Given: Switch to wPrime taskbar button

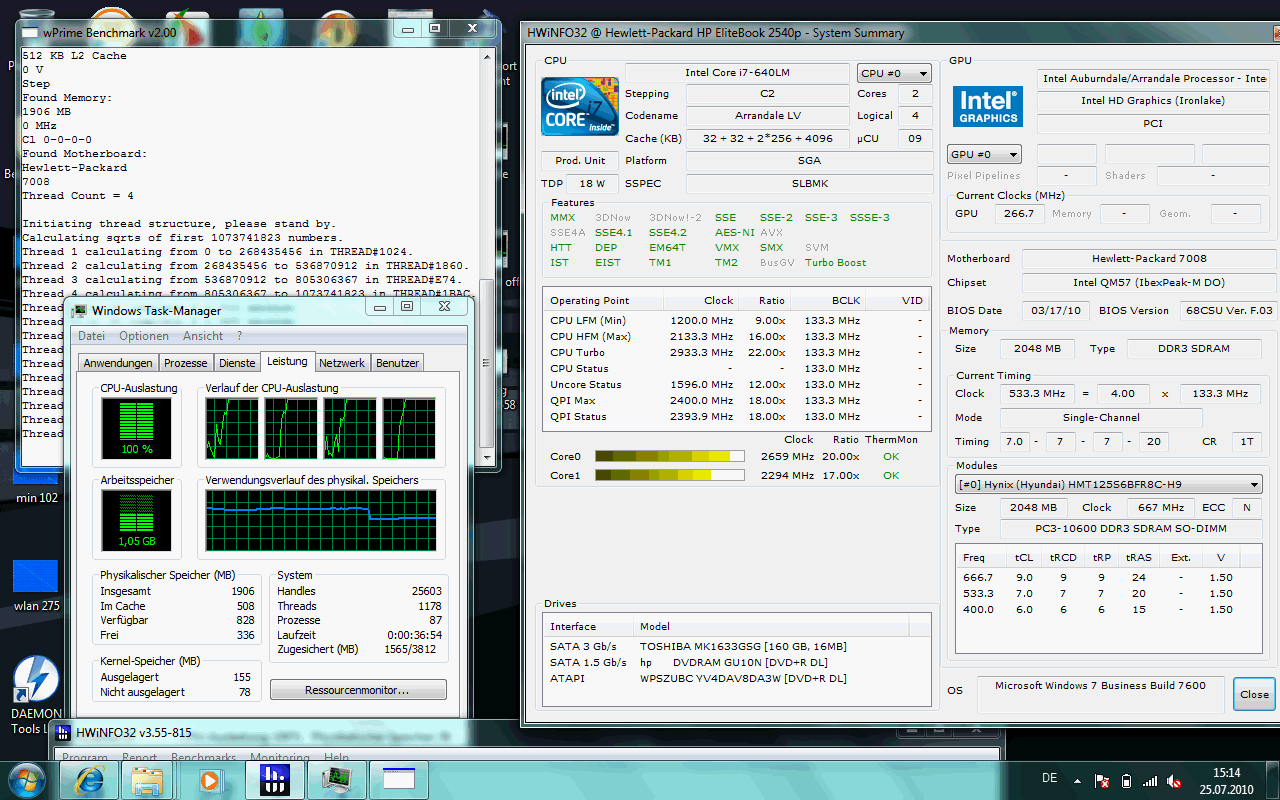Looking at the screenshot, I should click(398, 779).
